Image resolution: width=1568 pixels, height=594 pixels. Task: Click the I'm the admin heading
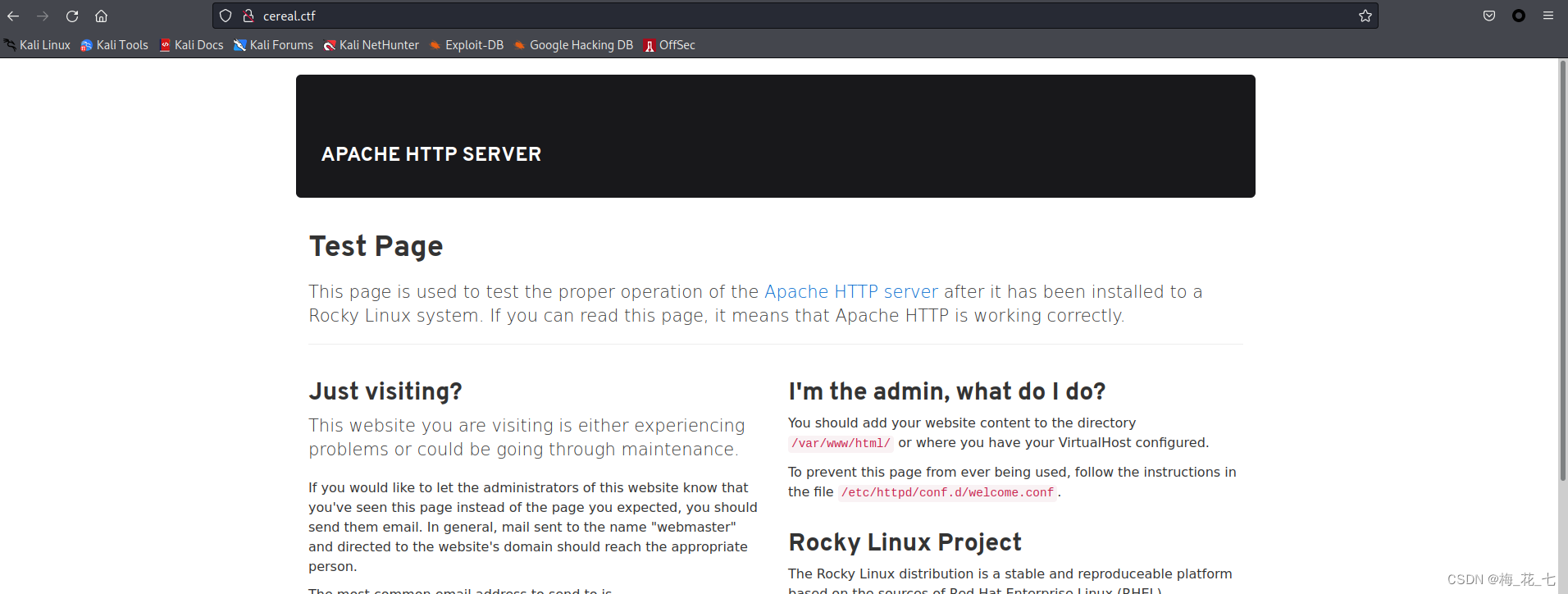click(947, 391)
